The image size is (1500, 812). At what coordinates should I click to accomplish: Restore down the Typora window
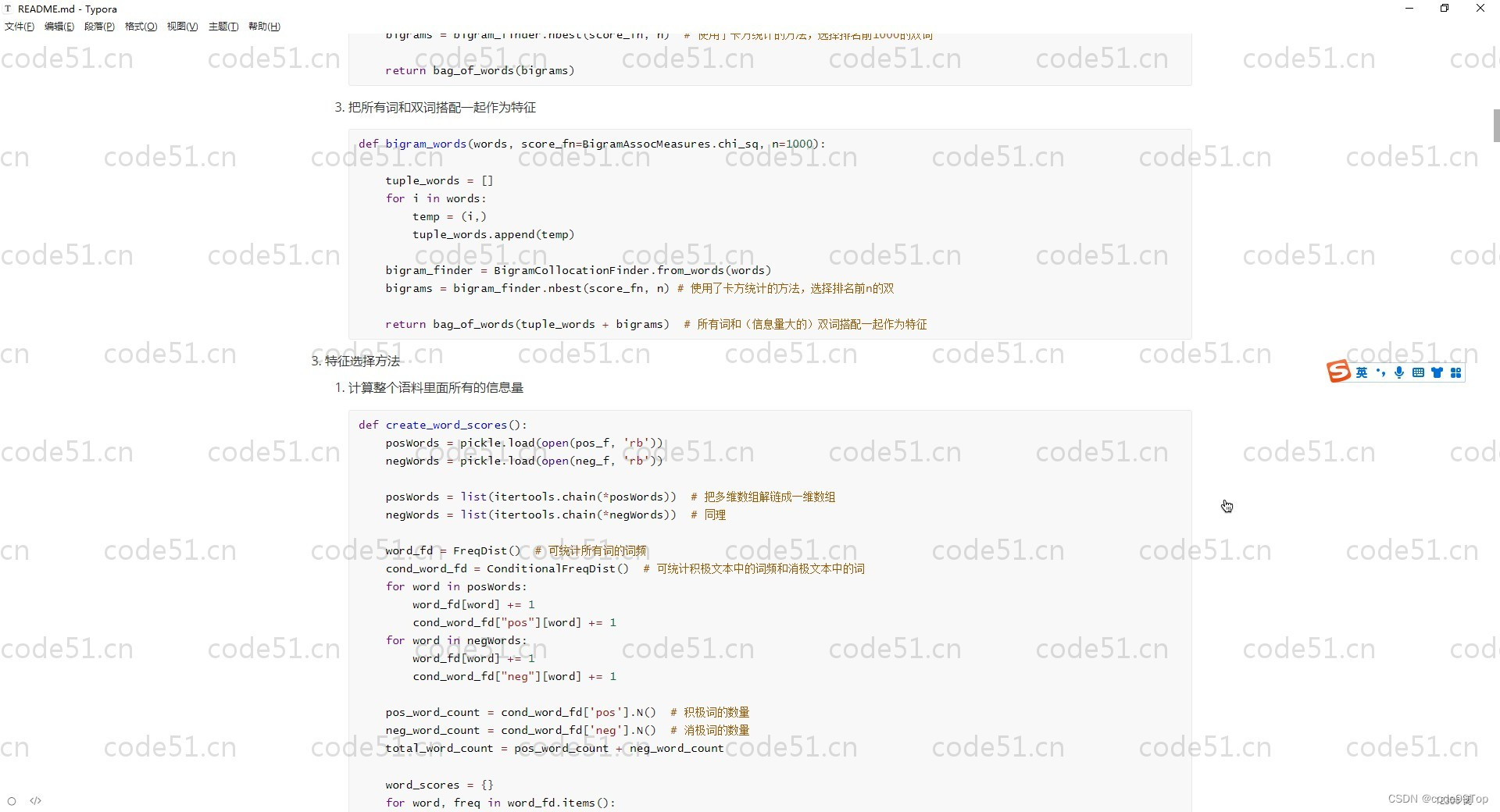click(1445, 9)
